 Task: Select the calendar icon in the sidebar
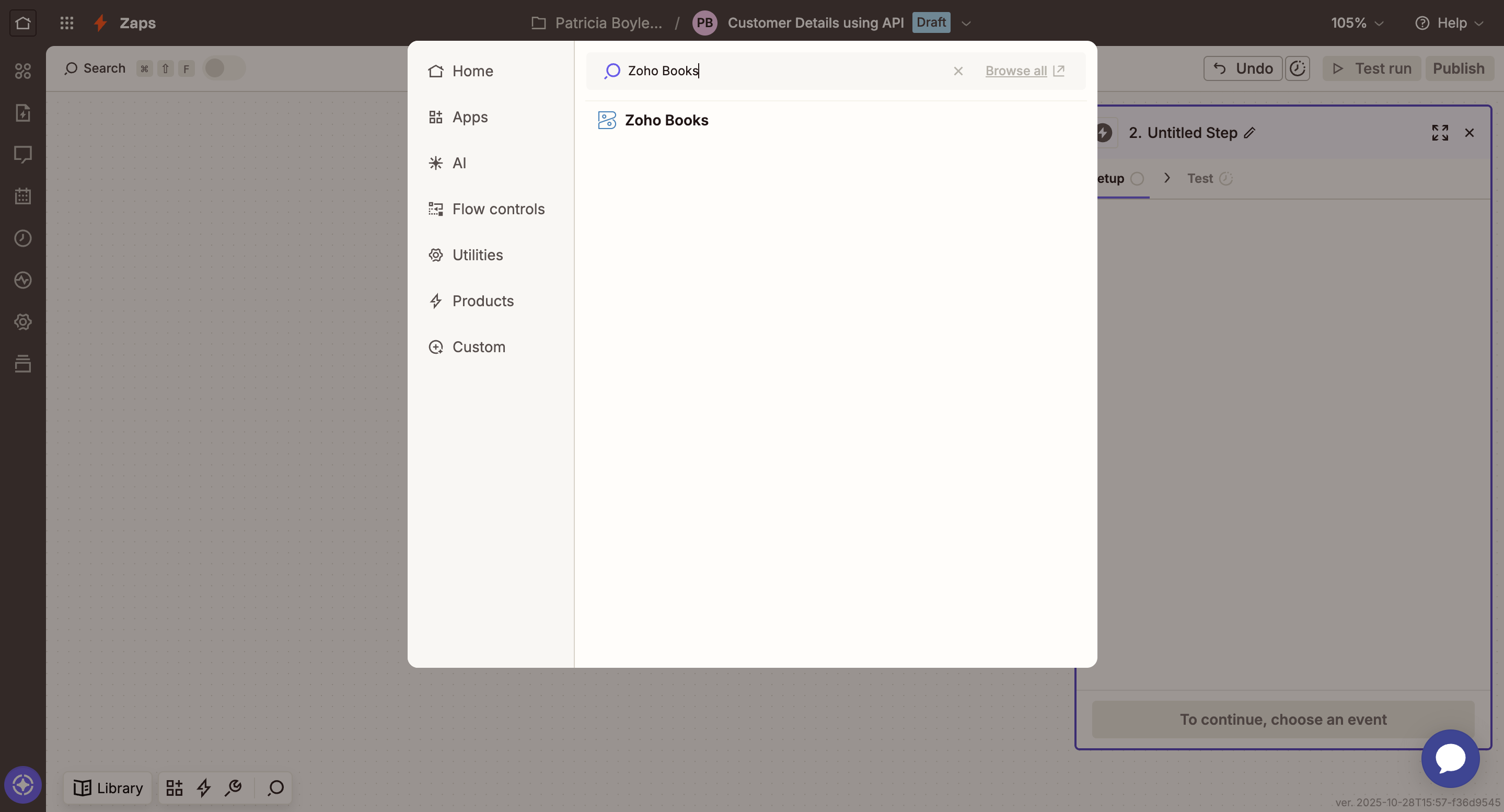(23, 196)
